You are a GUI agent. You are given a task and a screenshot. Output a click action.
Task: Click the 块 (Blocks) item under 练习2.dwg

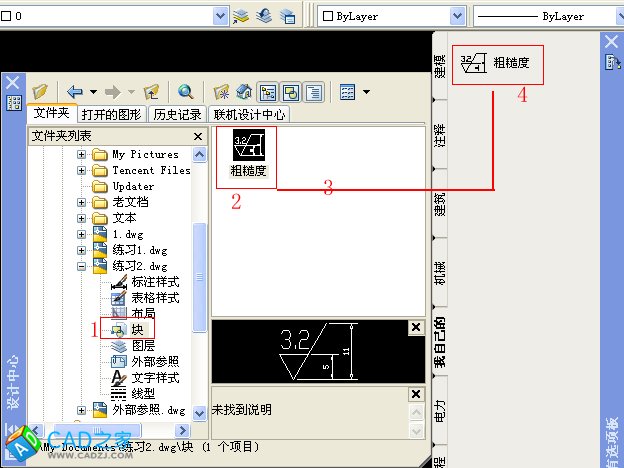137,329
